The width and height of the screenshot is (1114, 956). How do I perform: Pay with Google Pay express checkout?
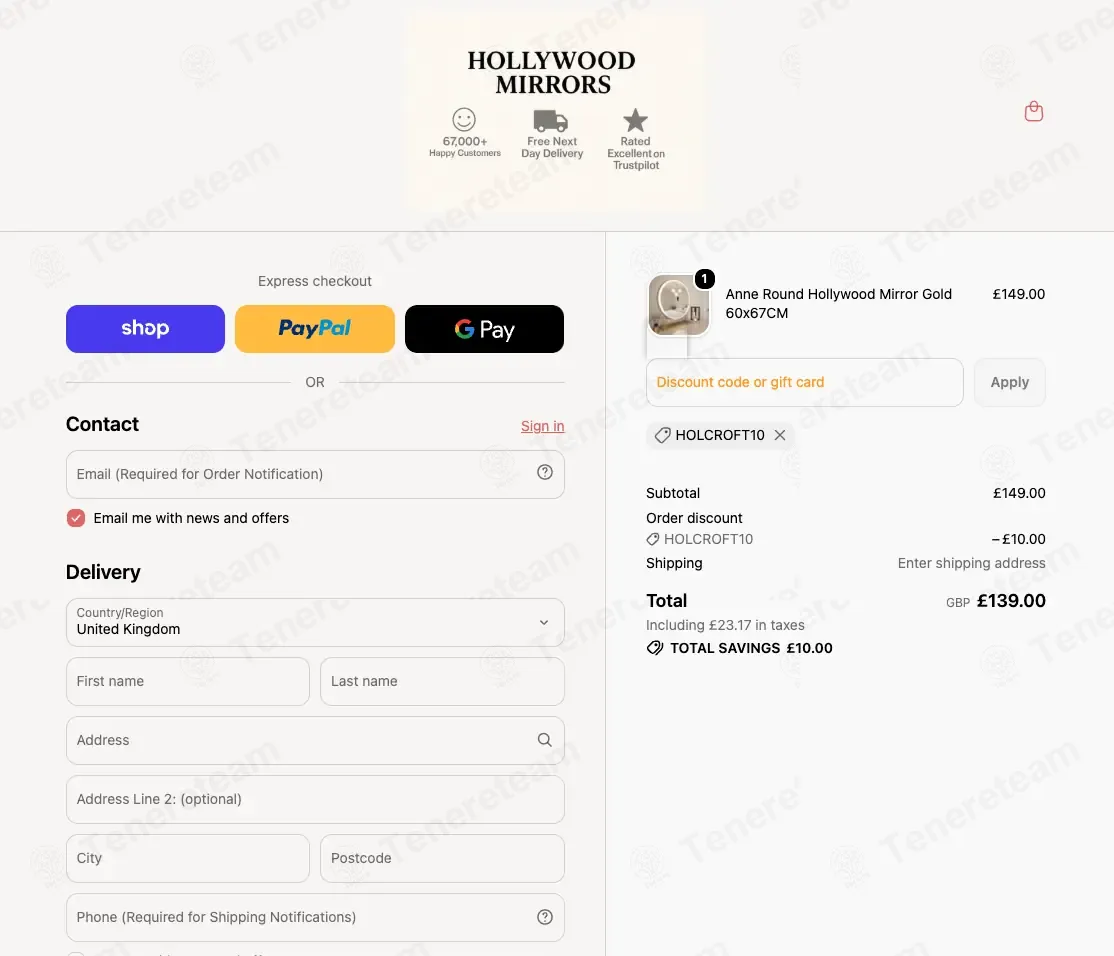[x=485, y=329]
